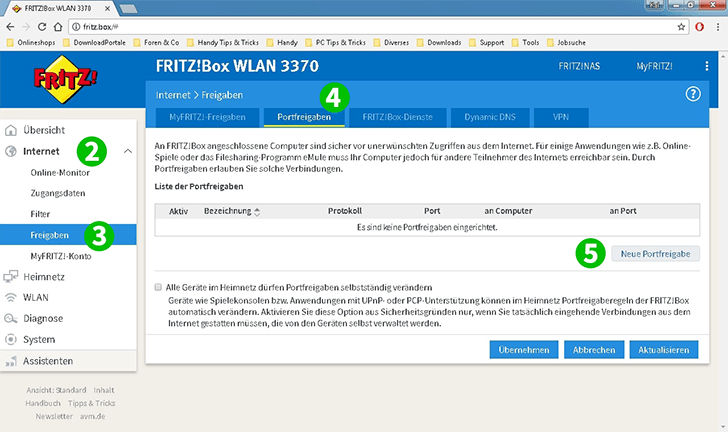This screenshot has height=432, width=728.
Task: Click the FRITZ! logo
Action: [x=65, y=79]
